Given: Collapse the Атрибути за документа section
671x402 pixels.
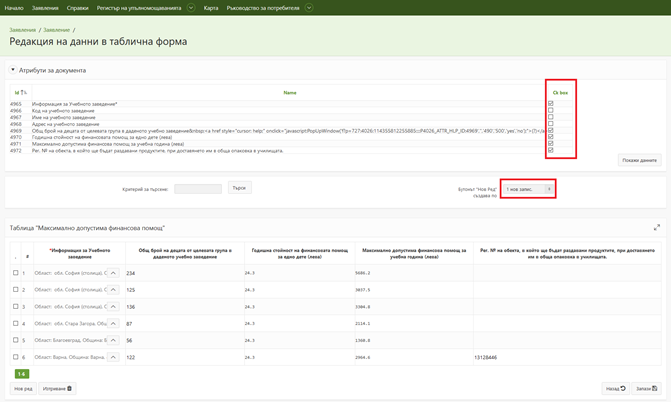Looking at the screenshot, I should click(x=13, y=70).
